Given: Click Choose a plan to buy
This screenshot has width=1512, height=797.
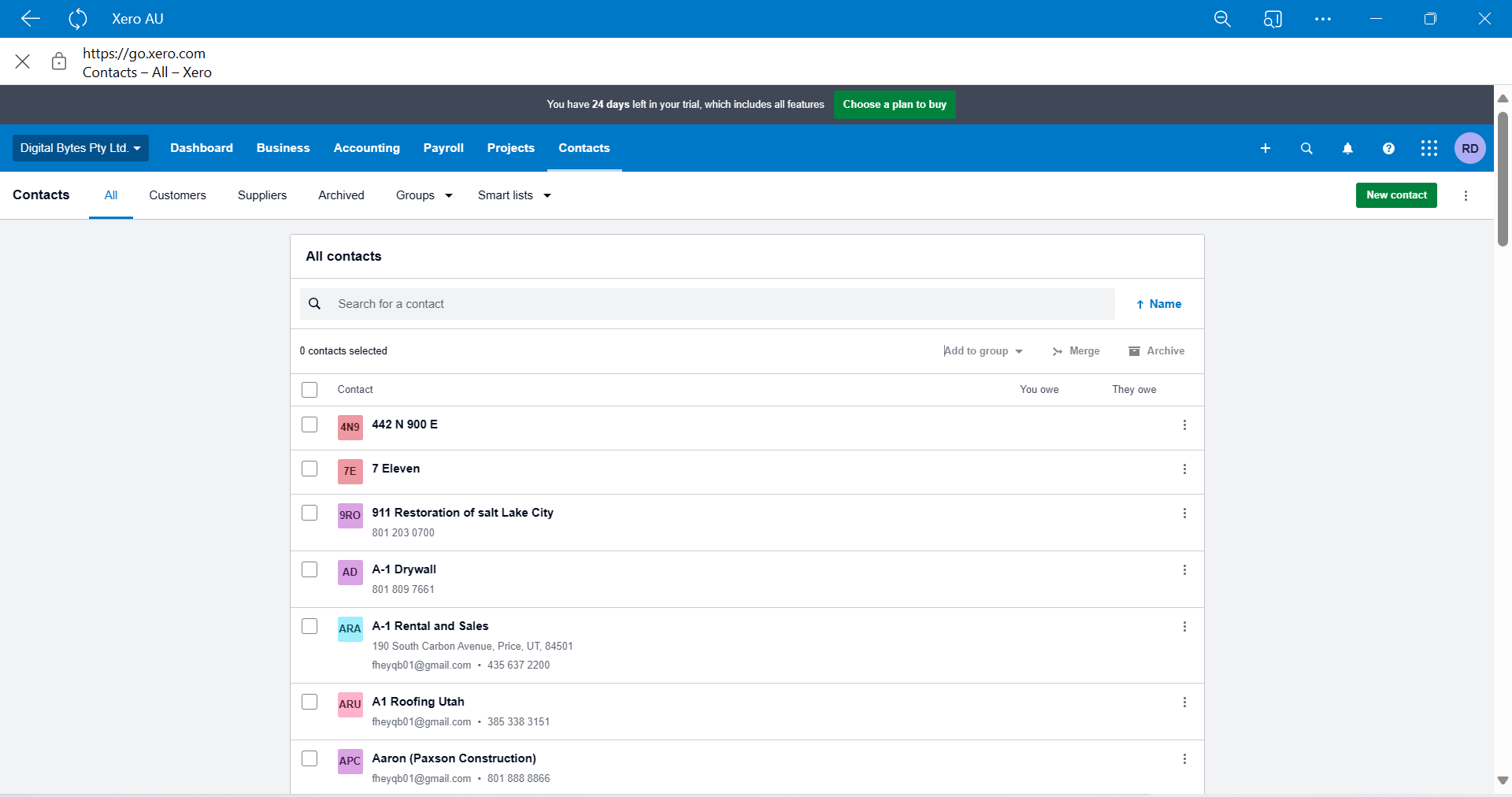Looking at the screenshot, I should click(895, 105).
